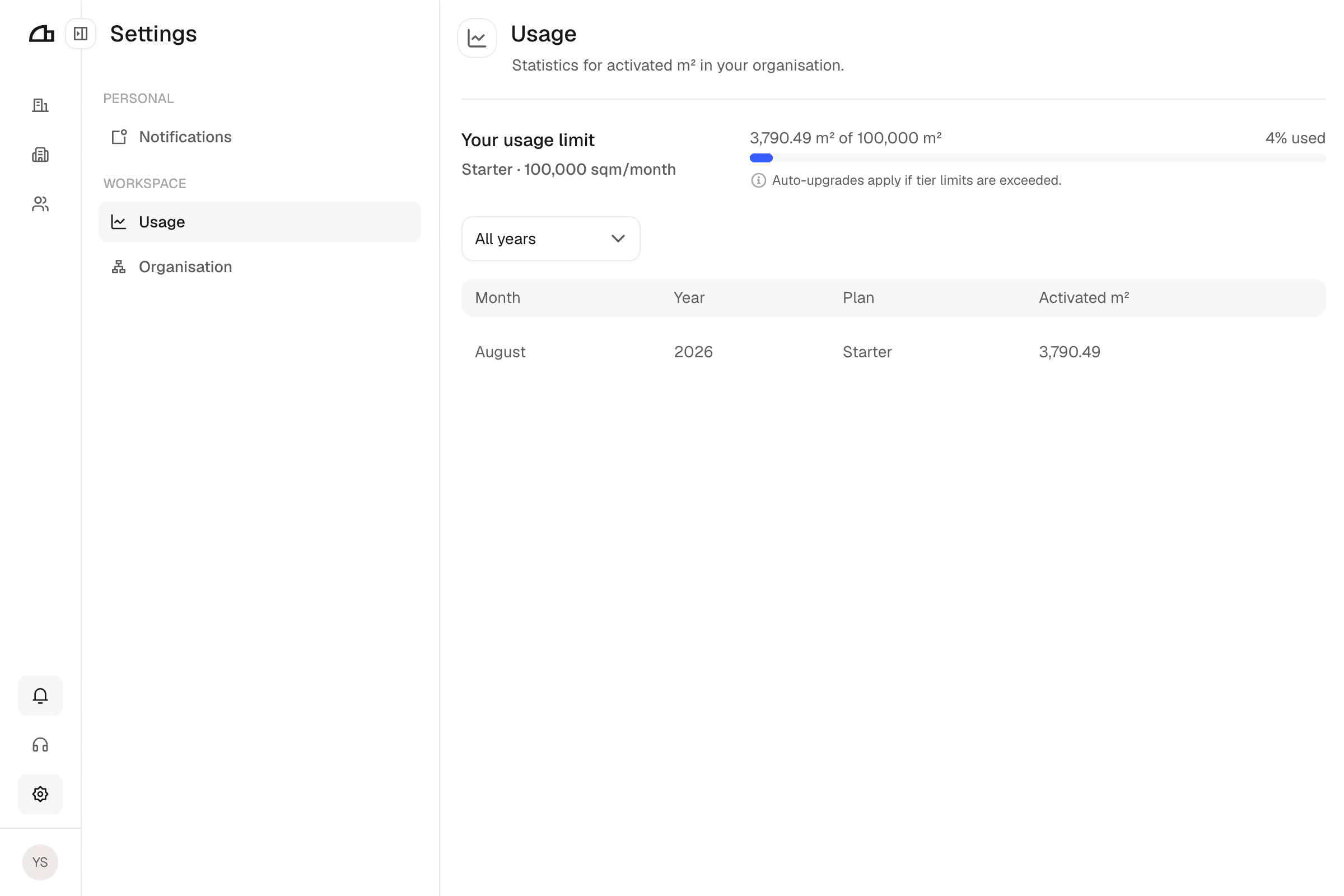Click the Auto-upgrades apply notice text
The image size is (1344, 896).
(917, 180)
